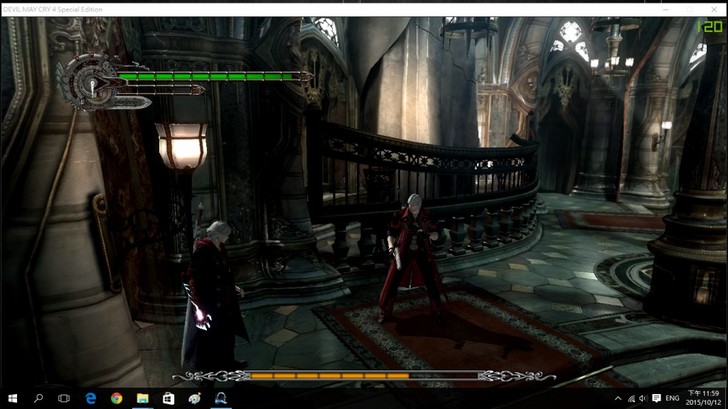This screenshot has height=409, width=728.
Task: Open the volume speaker tray icon
Action: 643,398
